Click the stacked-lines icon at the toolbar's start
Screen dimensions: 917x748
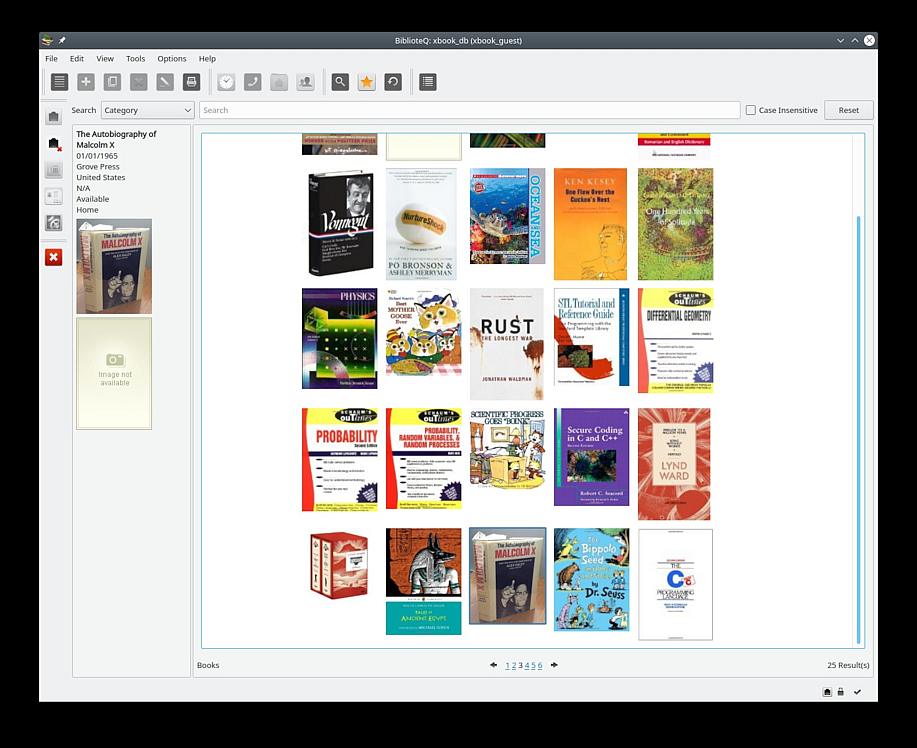coord(59,82)
